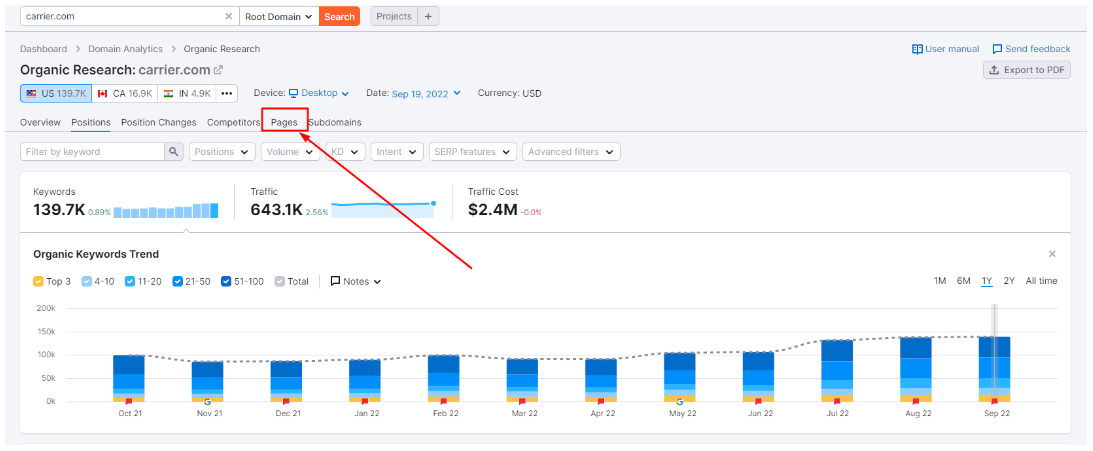1093x451 pixels.
Task: Click the orange Search button
Action: click(339, 16)
